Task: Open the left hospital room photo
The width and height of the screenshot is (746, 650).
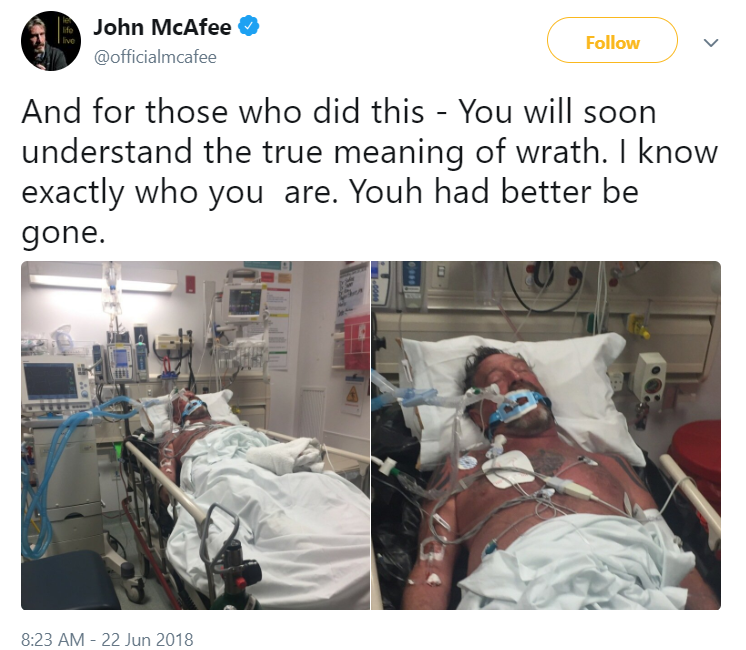Action: (195, 435)
